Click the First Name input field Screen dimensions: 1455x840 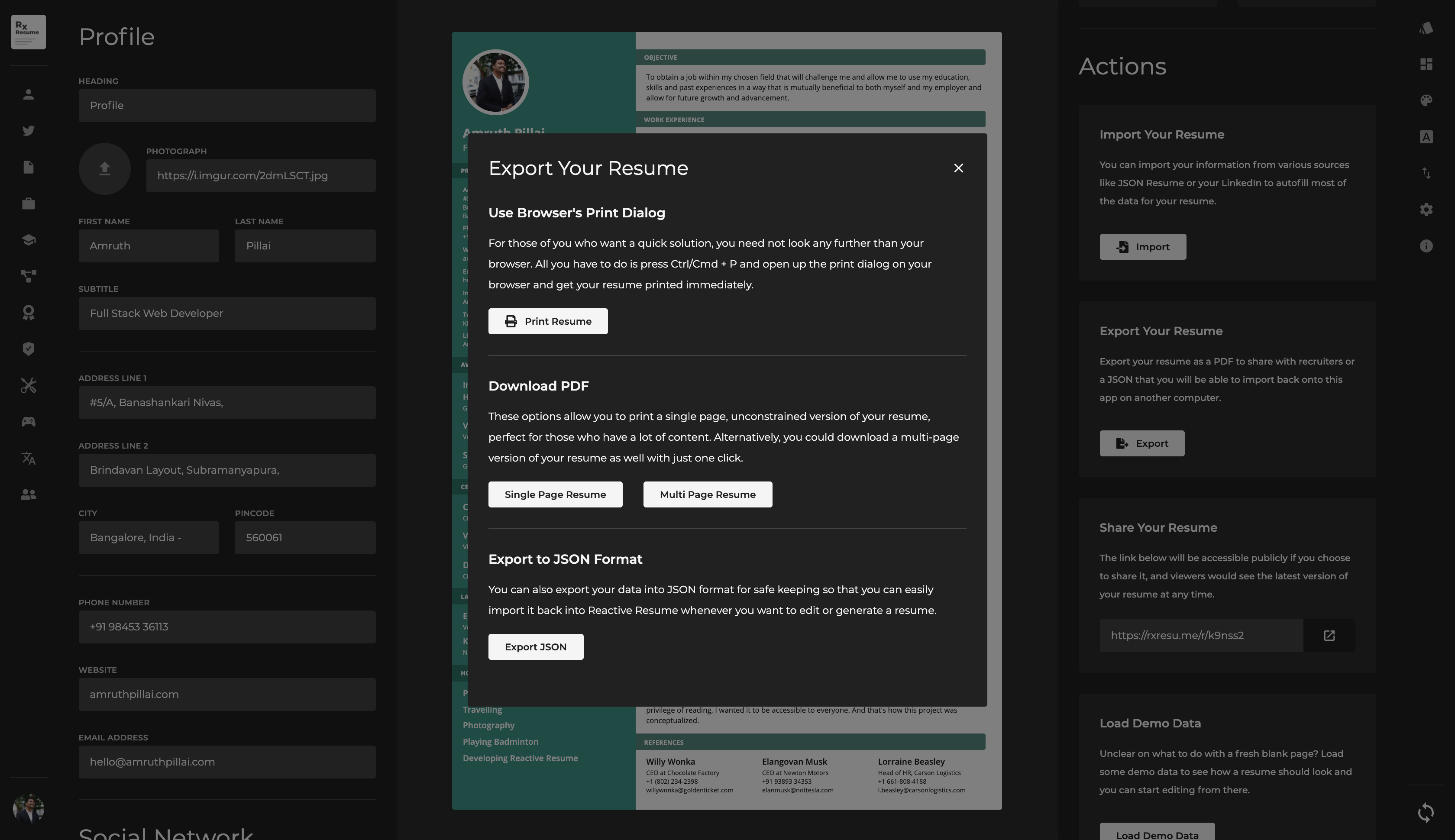149,246
